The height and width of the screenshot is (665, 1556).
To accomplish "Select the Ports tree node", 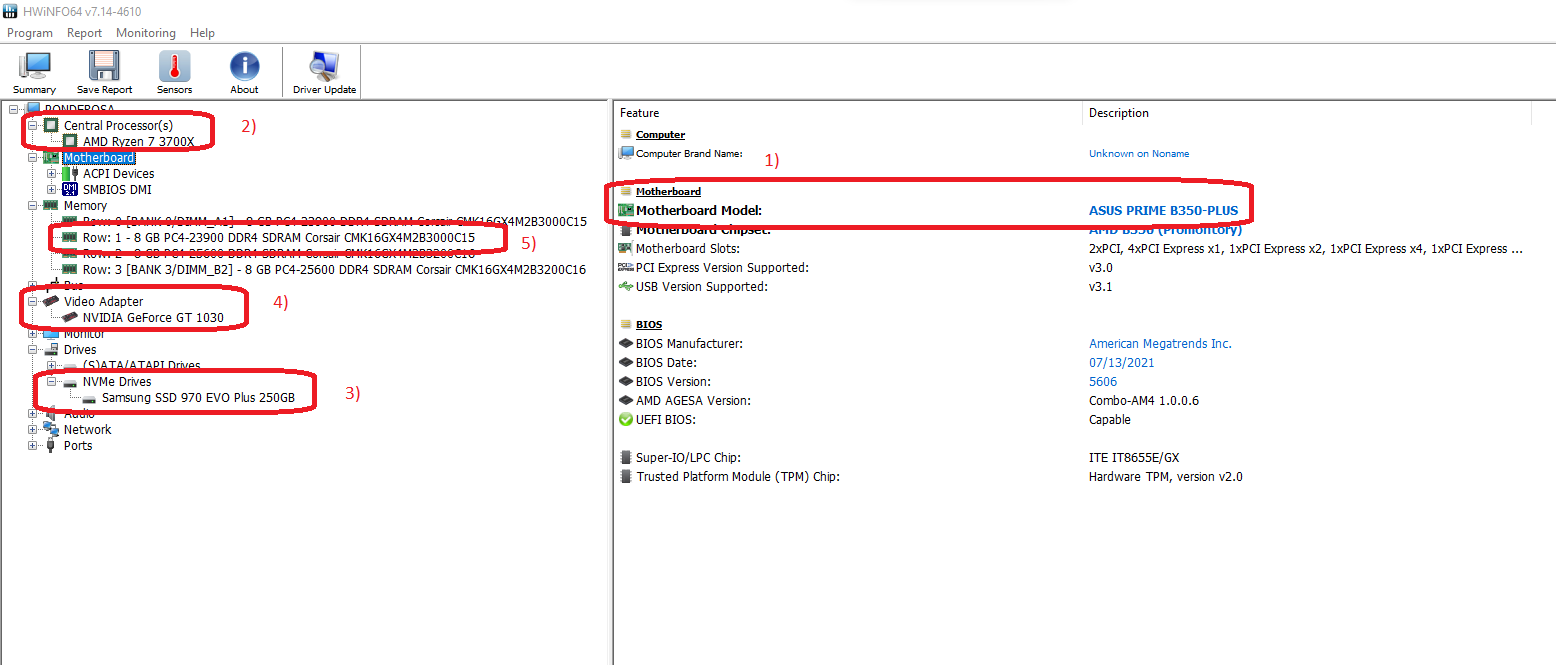I will coord(78,445).
